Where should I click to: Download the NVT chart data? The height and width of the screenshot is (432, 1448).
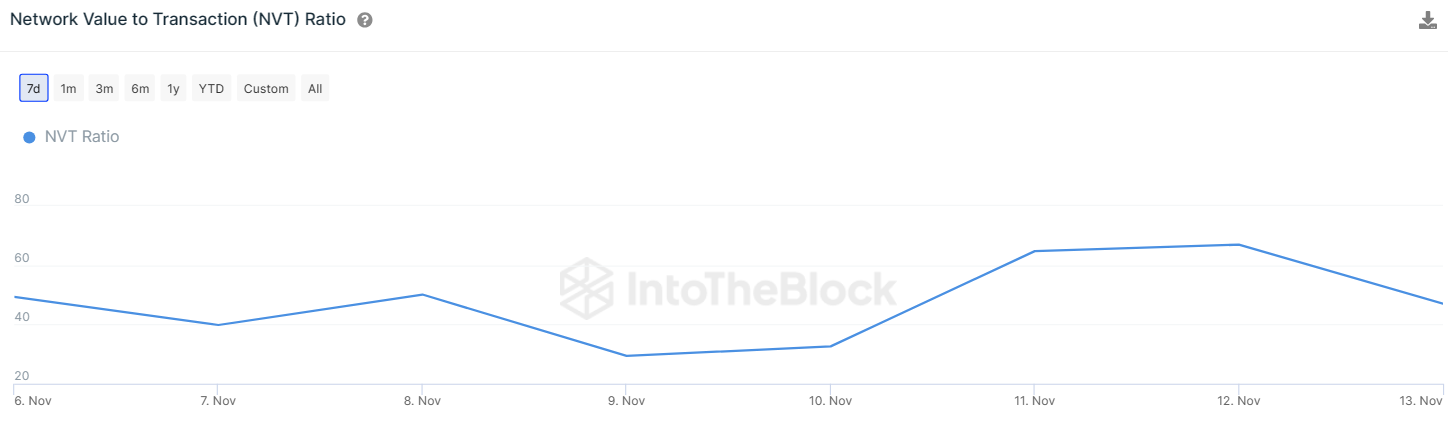[x=1427, y=20]
